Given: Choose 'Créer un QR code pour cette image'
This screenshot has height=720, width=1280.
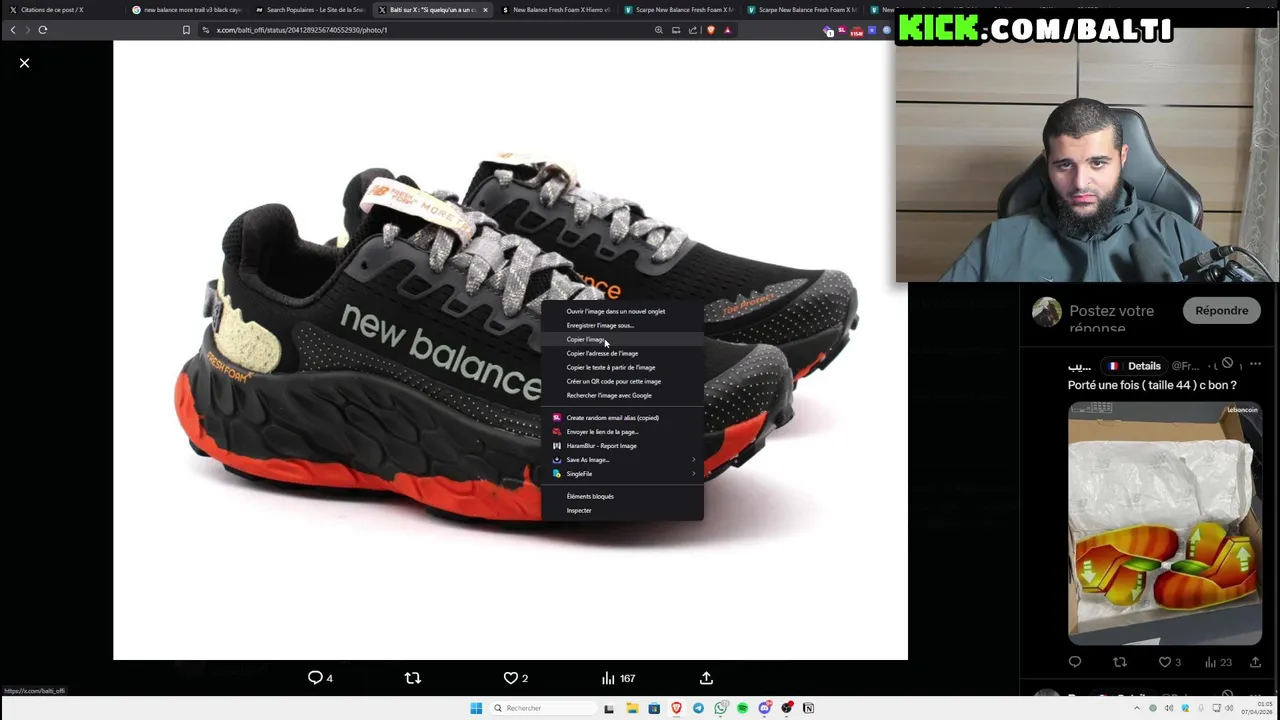Looking at the screenshot, I should [622, 381].
